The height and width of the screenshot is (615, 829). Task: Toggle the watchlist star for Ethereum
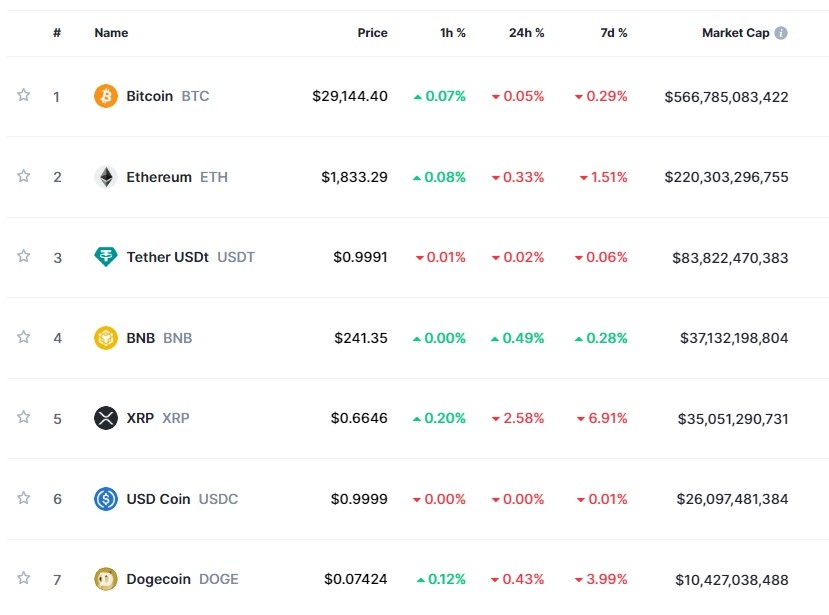(x=23, y=176)
